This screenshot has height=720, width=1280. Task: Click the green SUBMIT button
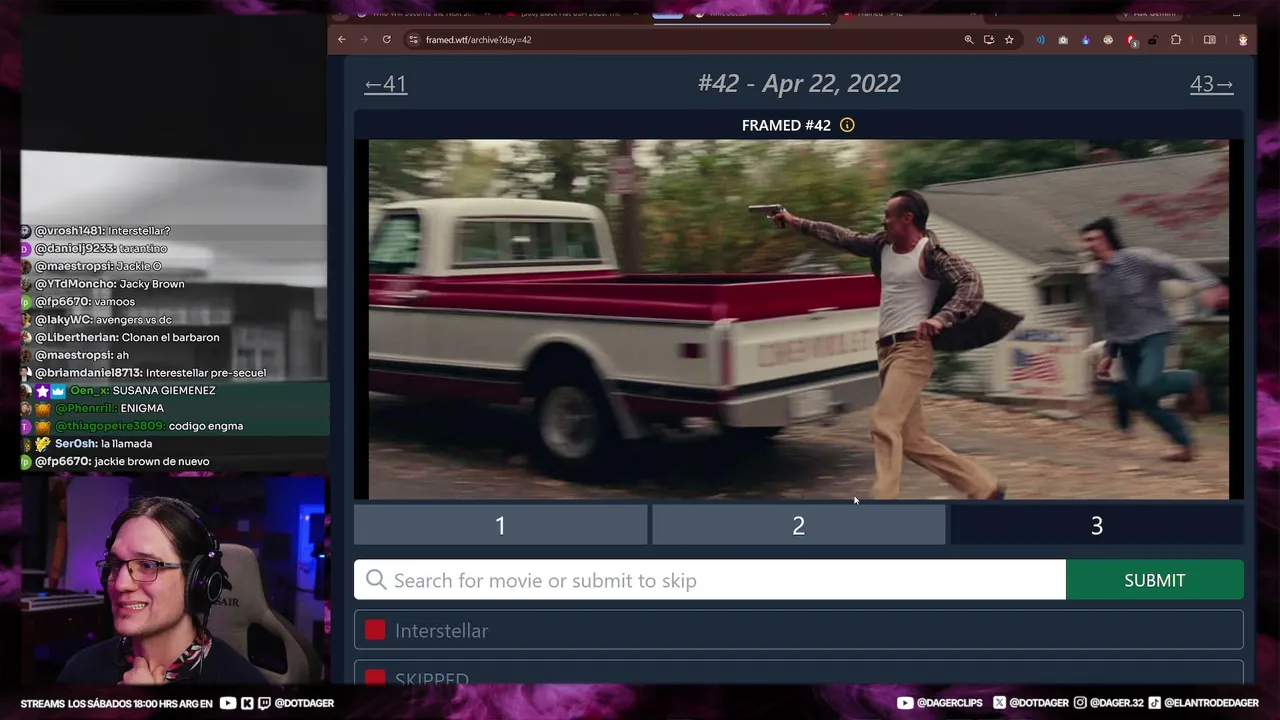1155,580
